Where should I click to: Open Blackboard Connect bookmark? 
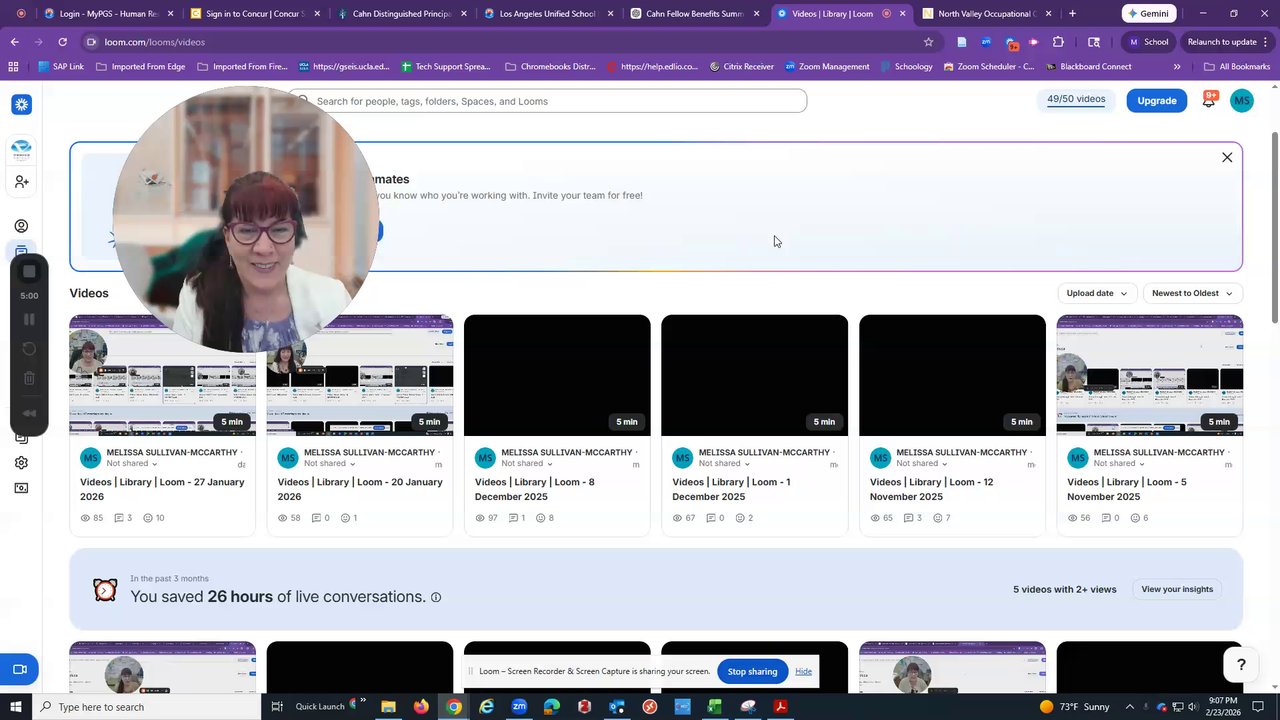coord(1089,66)
